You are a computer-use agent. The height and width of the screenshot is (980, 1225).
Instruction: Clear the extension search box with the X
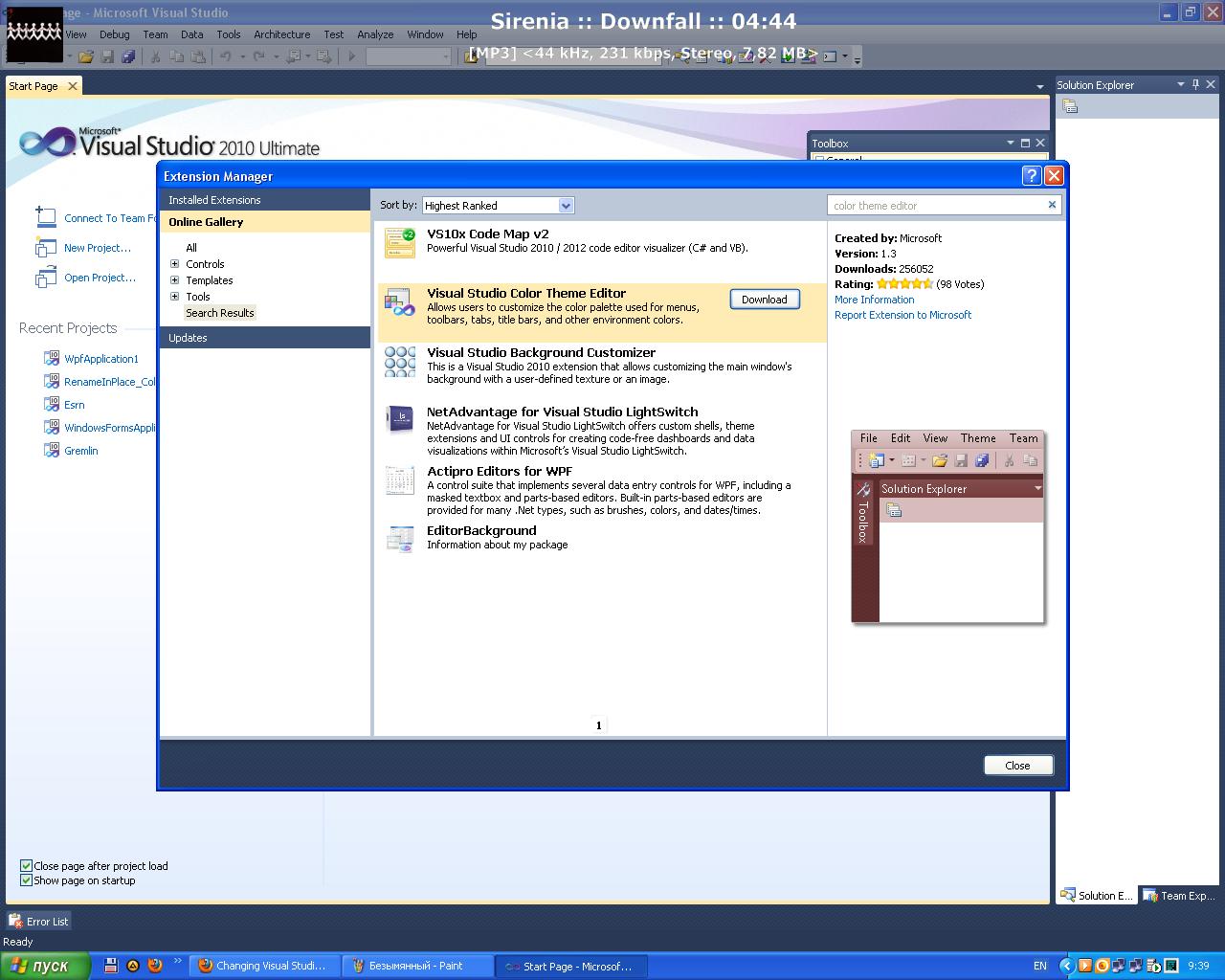coord(1052,205)
